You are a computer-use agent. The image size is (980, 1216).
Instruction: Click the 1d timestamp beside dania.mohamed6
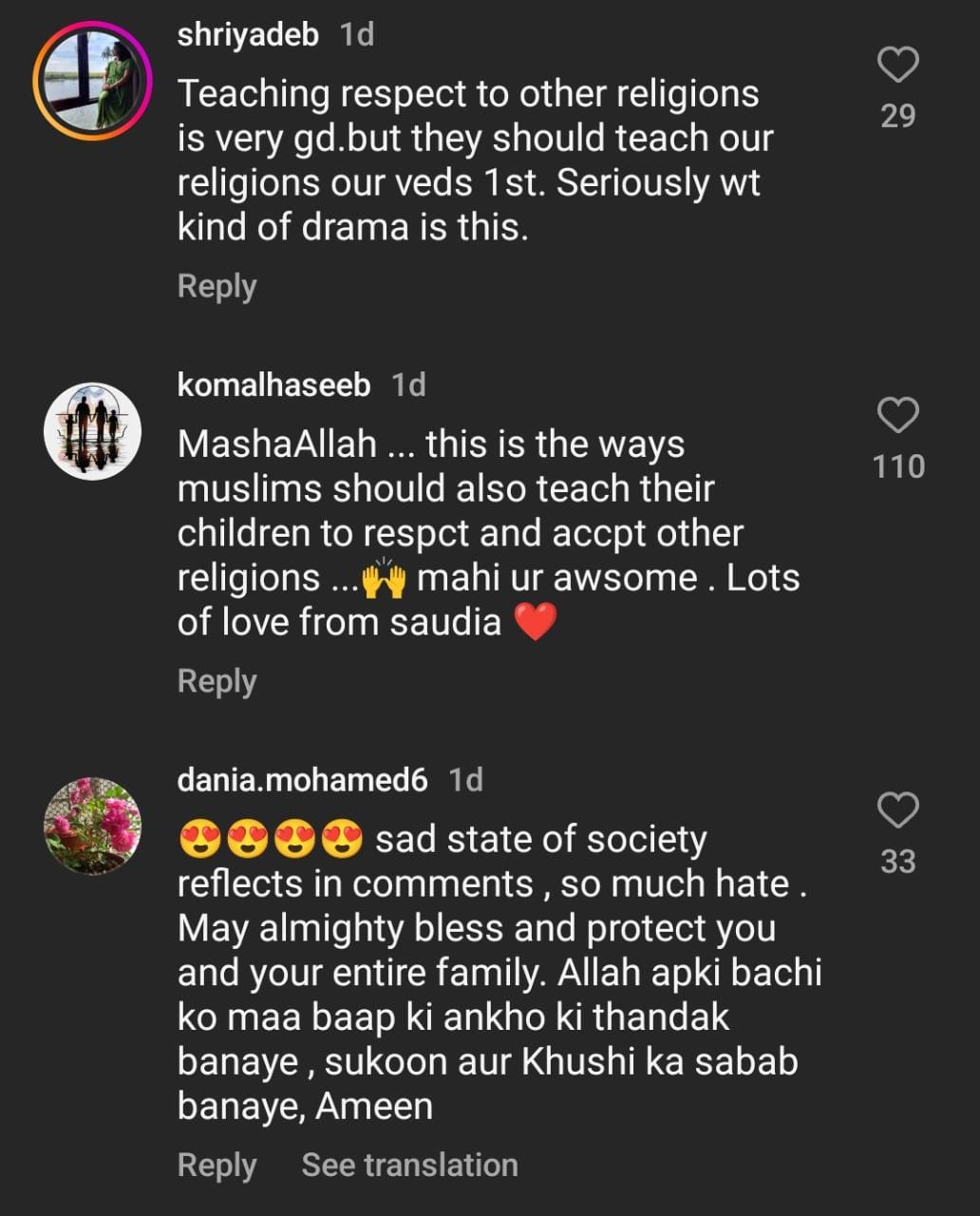(x=465, y=780)
